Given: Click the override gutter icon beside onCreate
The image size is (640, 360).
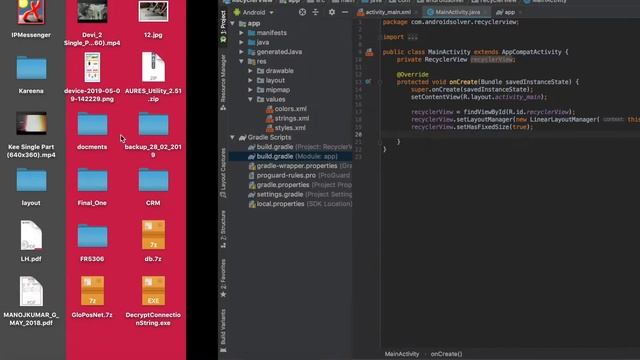Looking at the screenshot, I should 368,82.
